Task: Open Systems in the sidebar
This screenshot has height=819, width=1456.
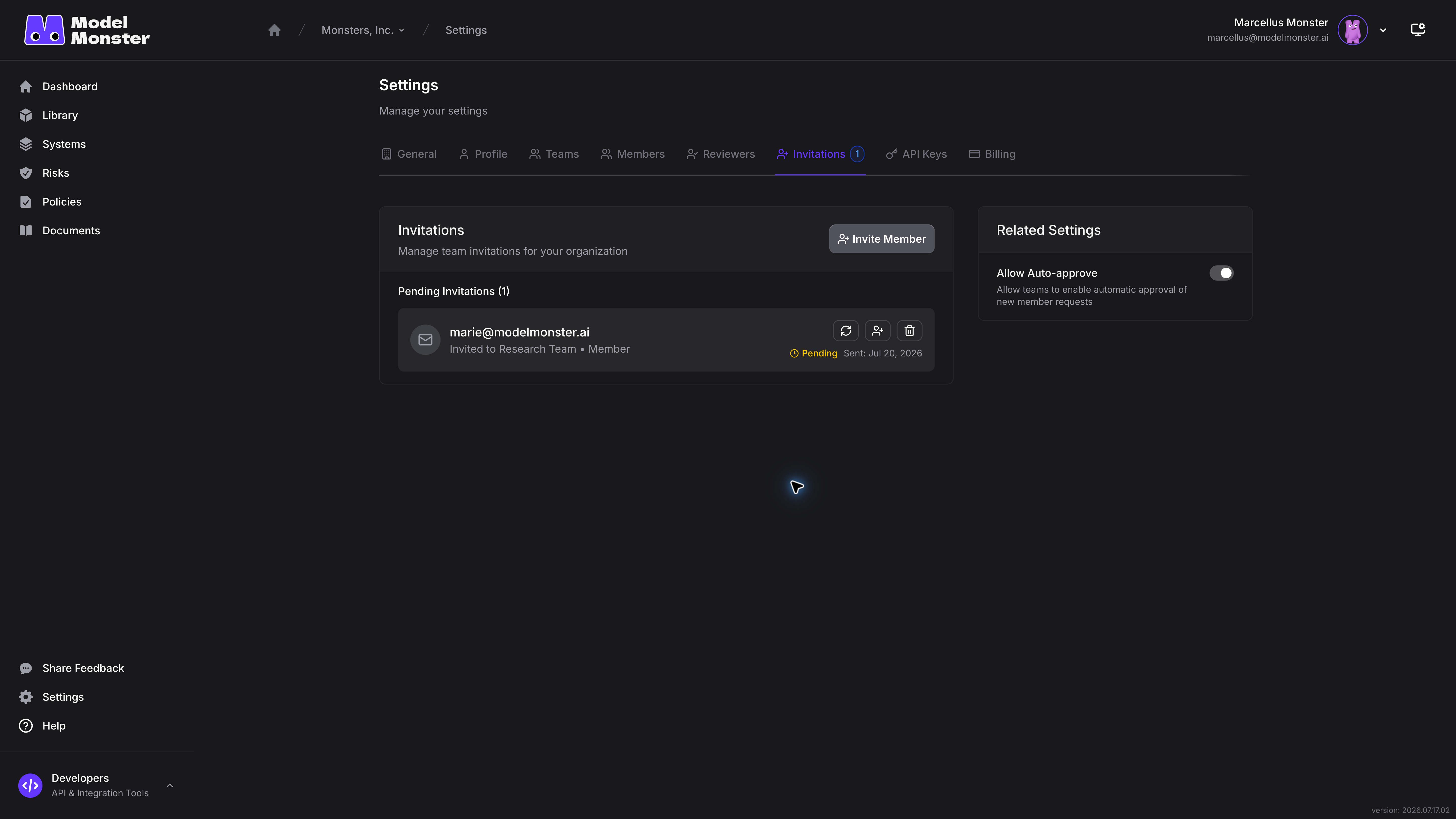Action: point(53,144)
